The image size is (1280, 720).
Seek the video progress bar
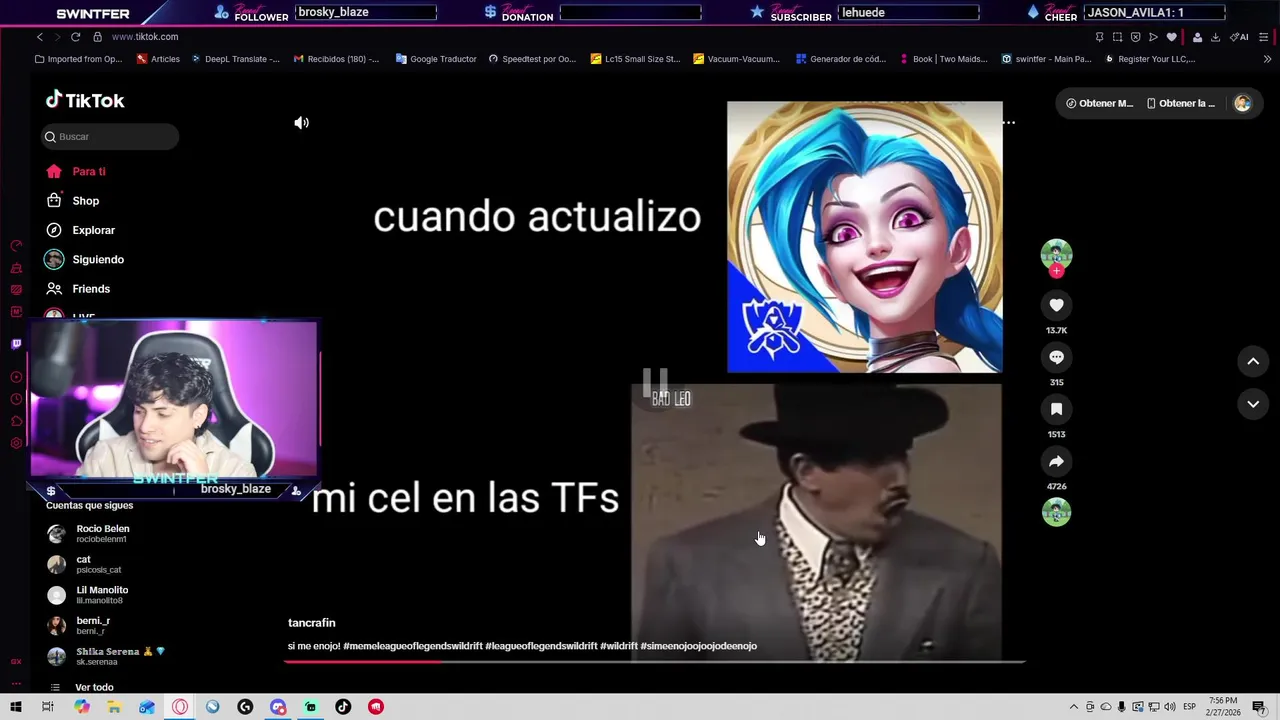(655, 662)
